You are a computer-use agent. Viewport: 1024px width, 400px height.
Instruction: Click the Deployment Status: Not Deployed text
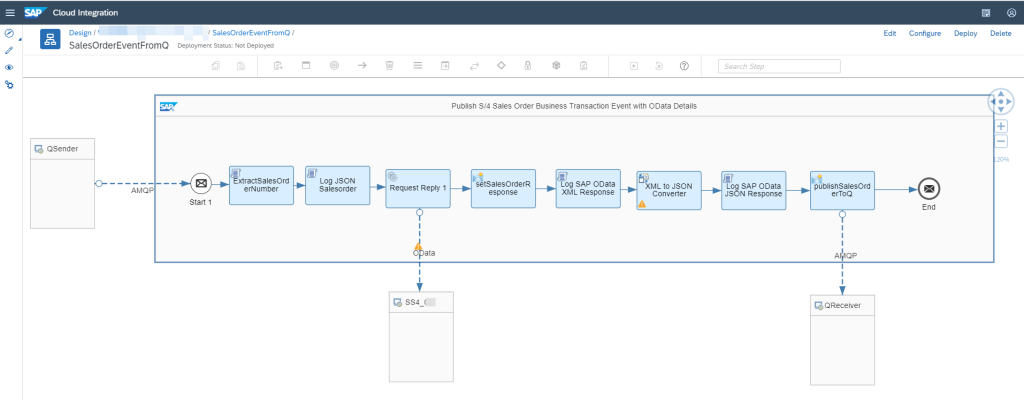pos(225,46)
